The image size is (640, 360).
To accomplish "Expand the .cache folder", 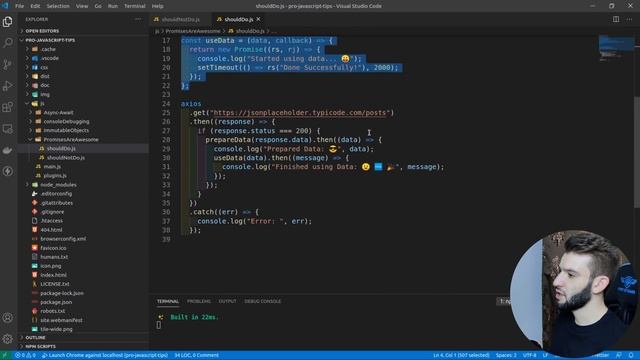I will tap(83, 49).
